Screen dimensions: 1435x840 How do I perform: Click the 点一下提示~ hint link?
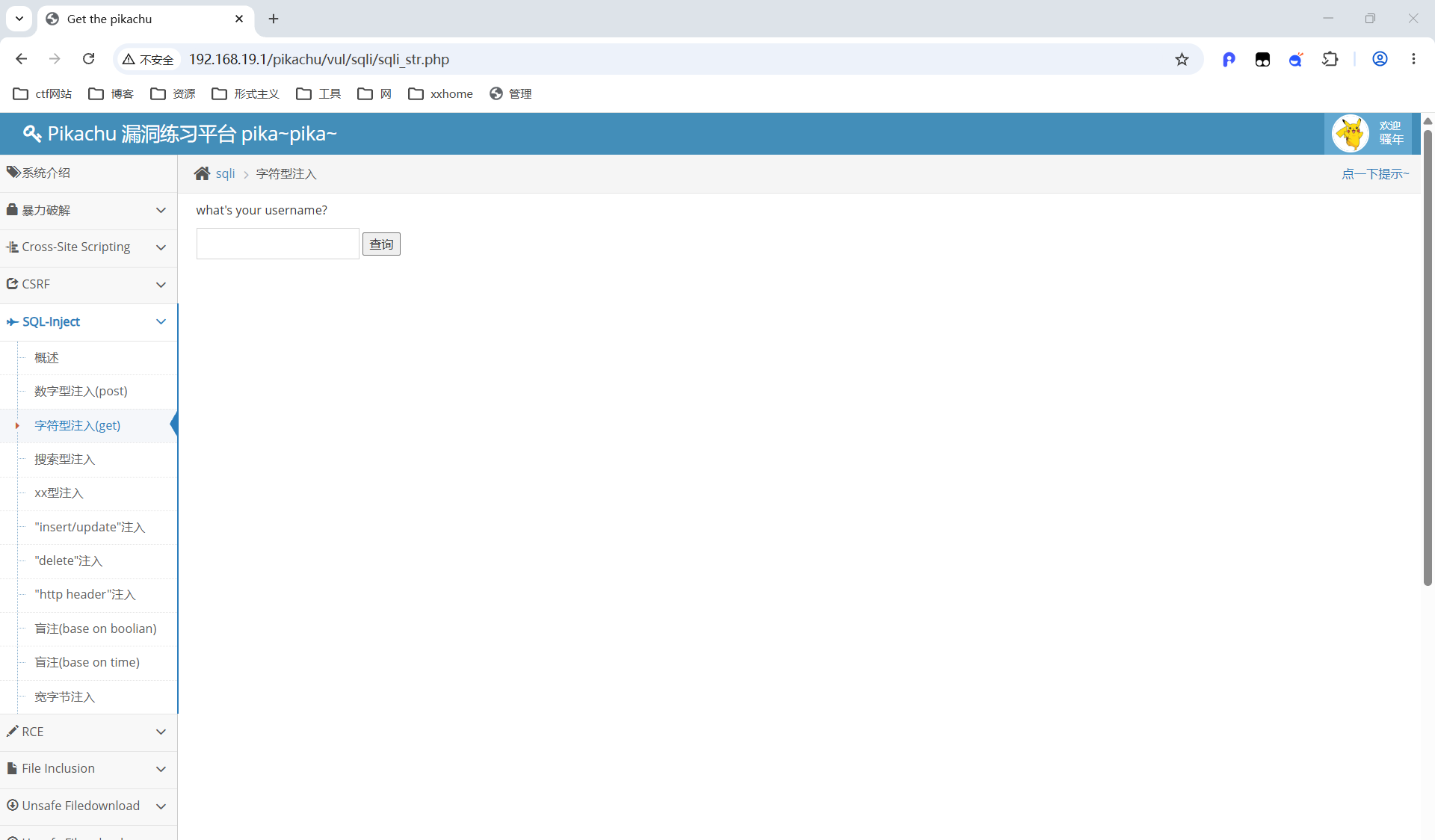click(x=1375, y=174)
